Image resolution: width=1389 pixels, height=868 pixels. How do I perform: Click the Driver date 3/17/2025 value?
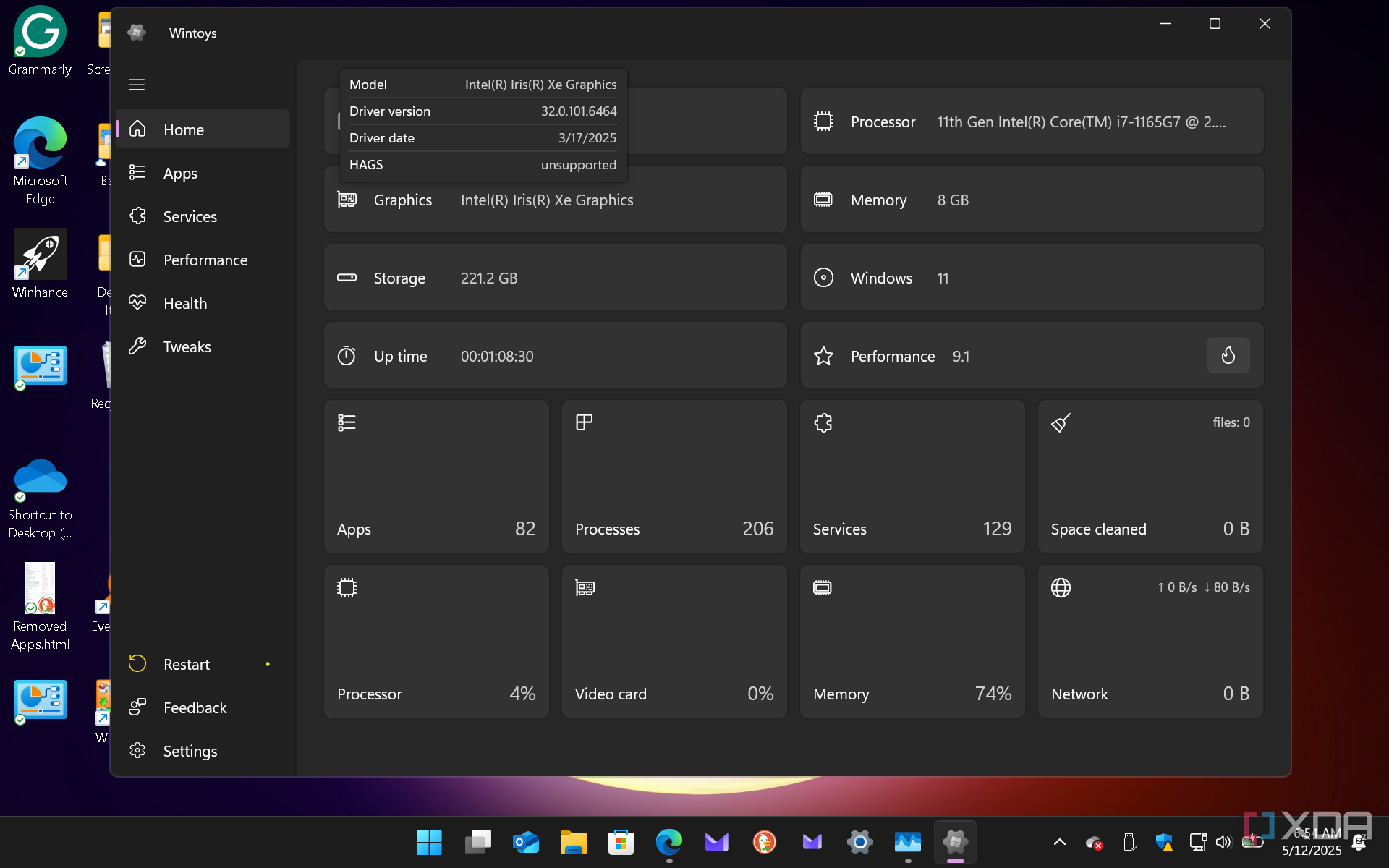(x=587, y=138)
